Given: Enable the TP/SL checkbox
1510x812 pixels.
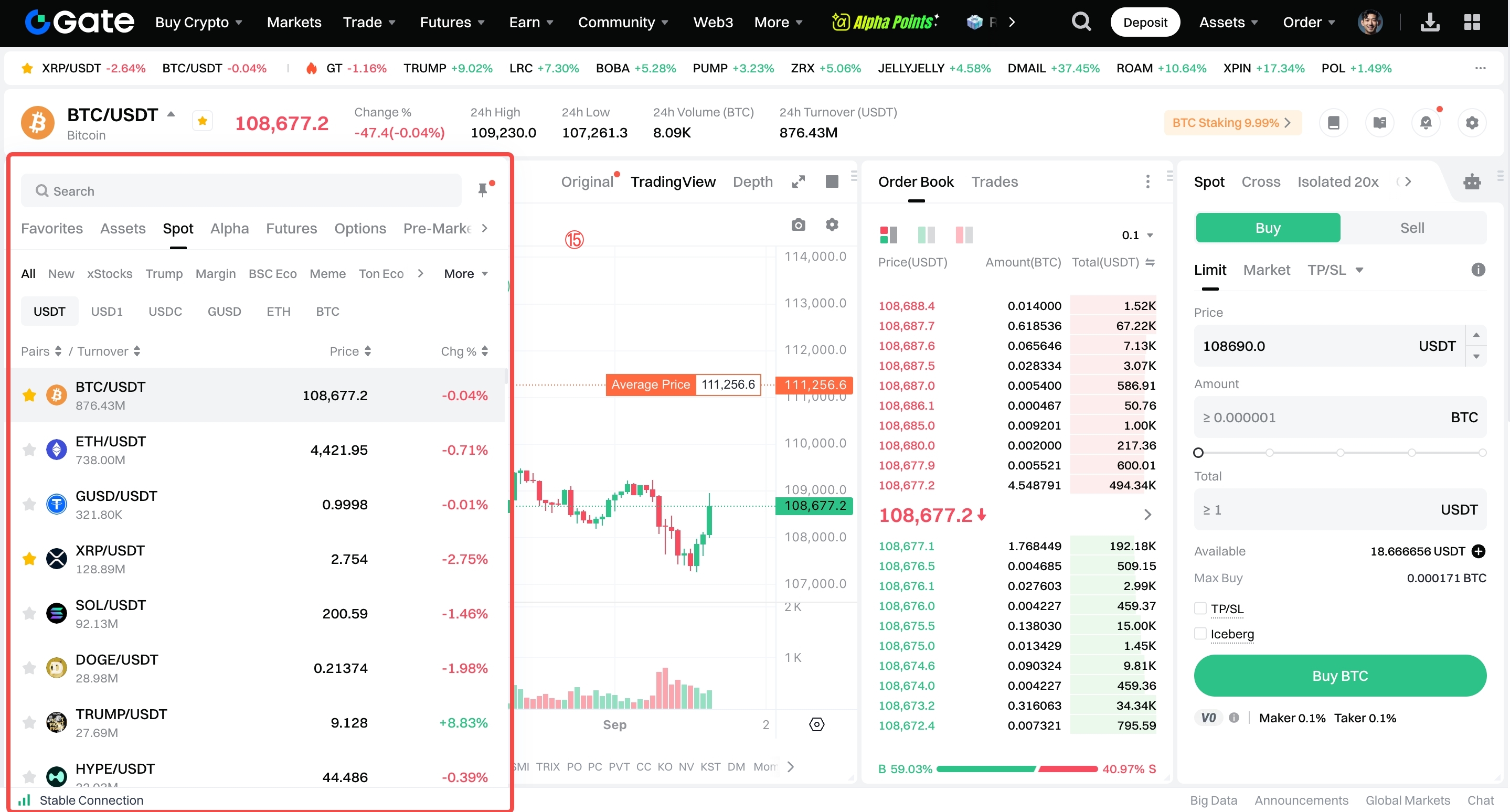Looking at the screenshot, I should 1200,608.
